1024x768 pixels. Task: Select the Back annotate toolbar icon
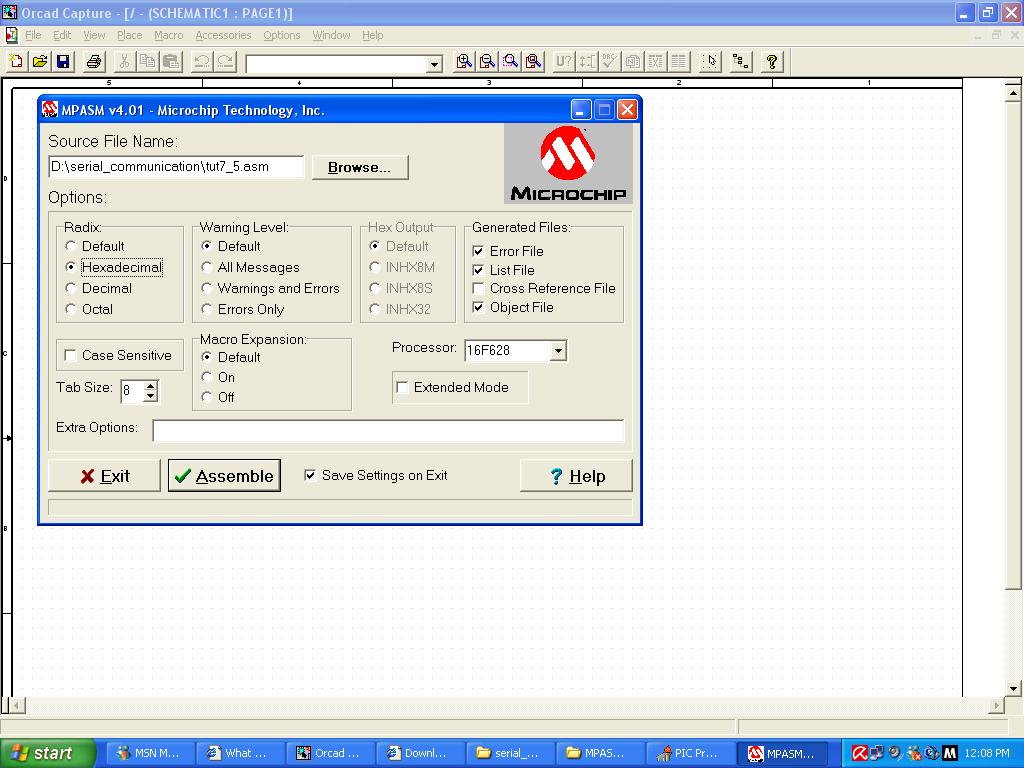click(x=586, y=61)
